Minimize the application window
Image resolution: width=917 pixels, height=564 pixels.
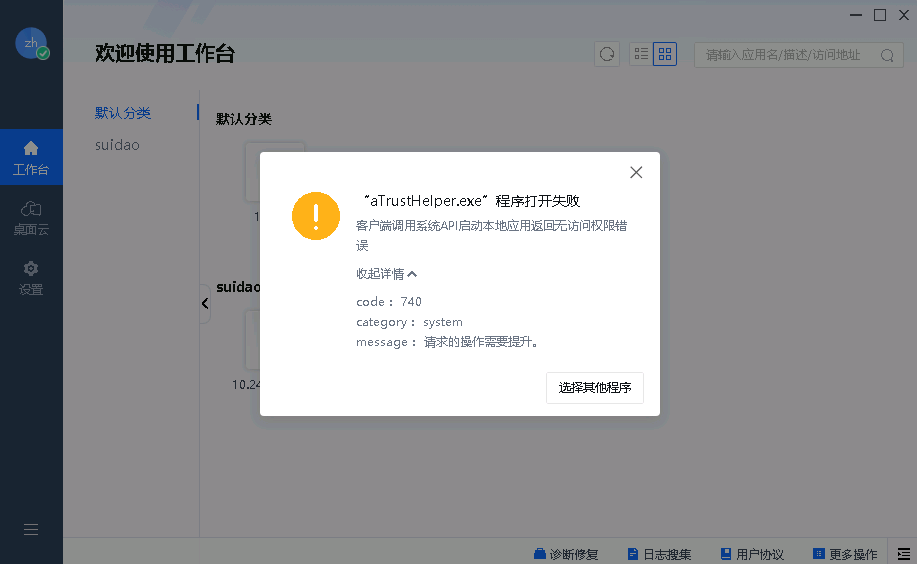[856, 15]
